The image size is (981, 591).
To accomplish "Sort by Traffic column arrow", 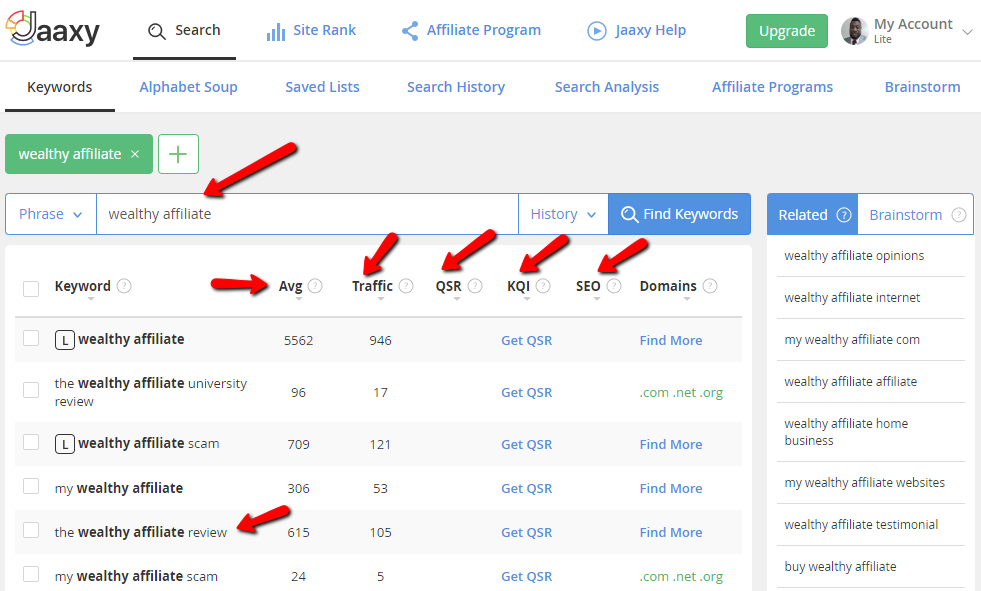I will click(x=380, y=300).
